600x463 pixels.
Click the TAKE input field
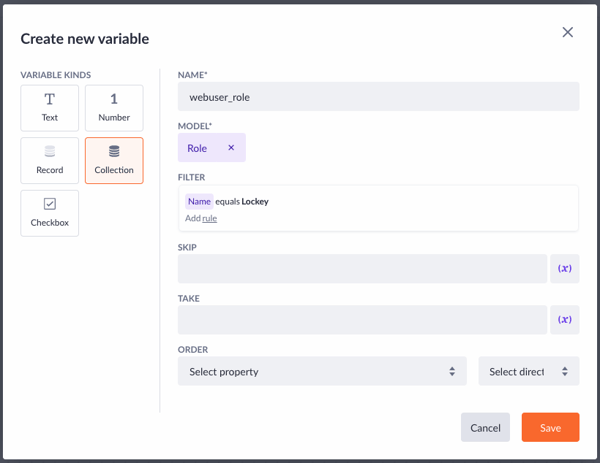click(x=362, y=320)
